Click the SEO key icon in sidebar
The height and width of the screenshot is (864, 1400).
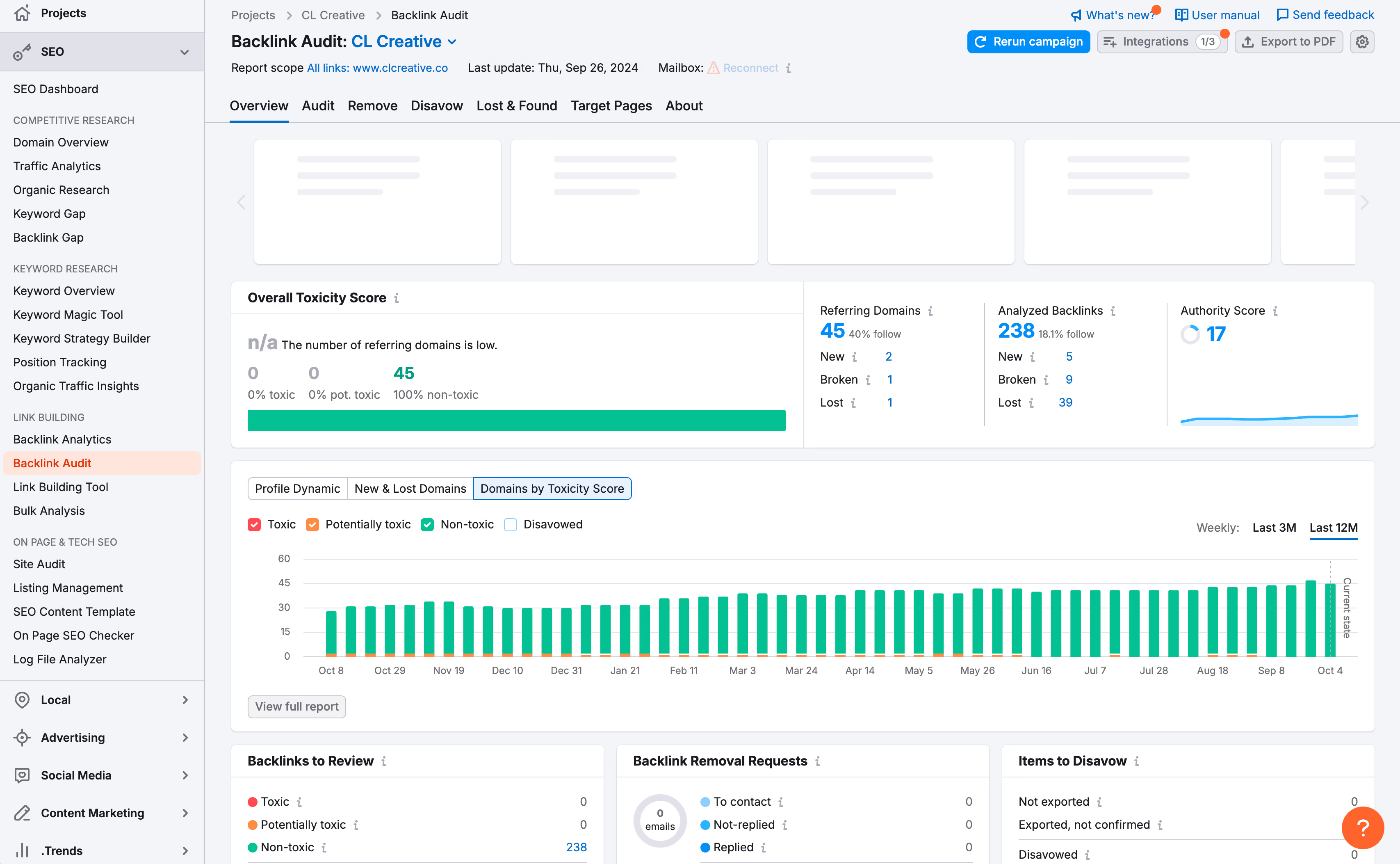pyautogui.click(x=22, y=51)
